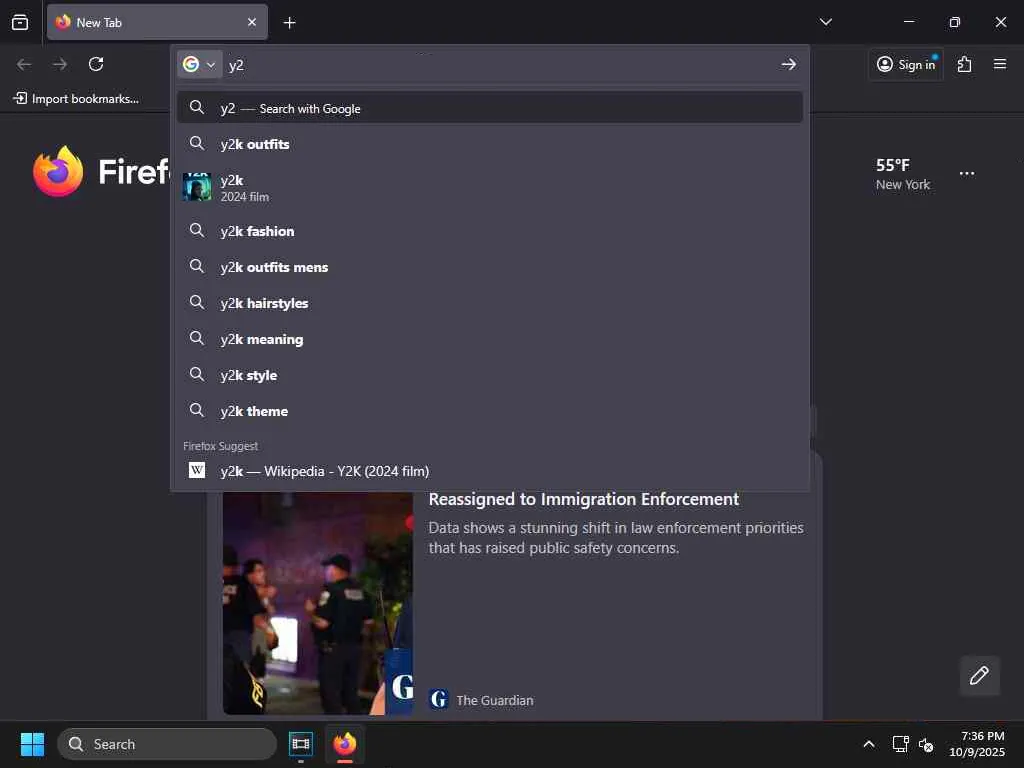This screenshot has height=768, width=1024.
Task: Click the Firefox taskbar icon
Action: click(345, 744)
